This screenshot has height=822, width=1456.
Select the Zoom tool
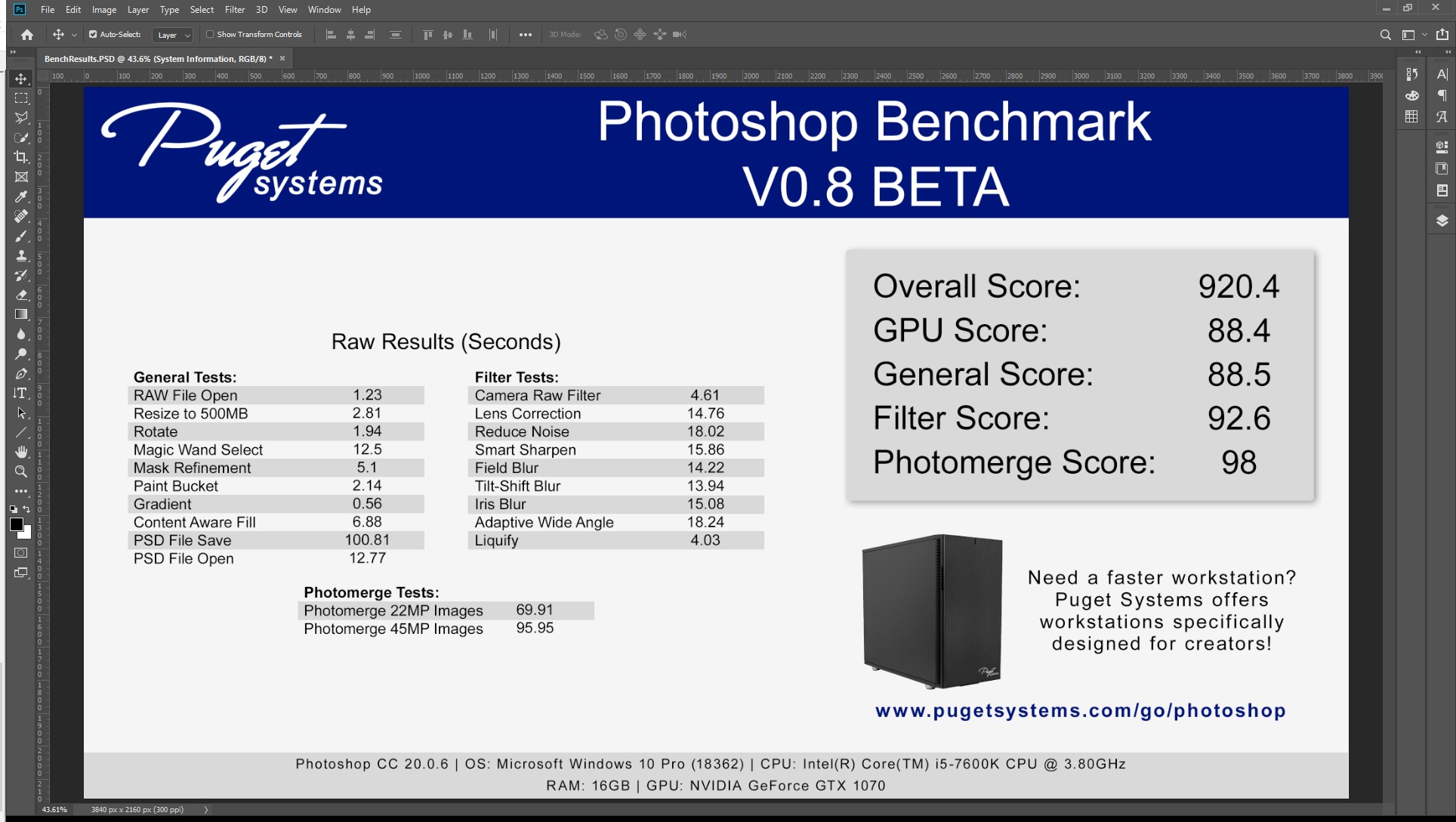pos(20,471)
